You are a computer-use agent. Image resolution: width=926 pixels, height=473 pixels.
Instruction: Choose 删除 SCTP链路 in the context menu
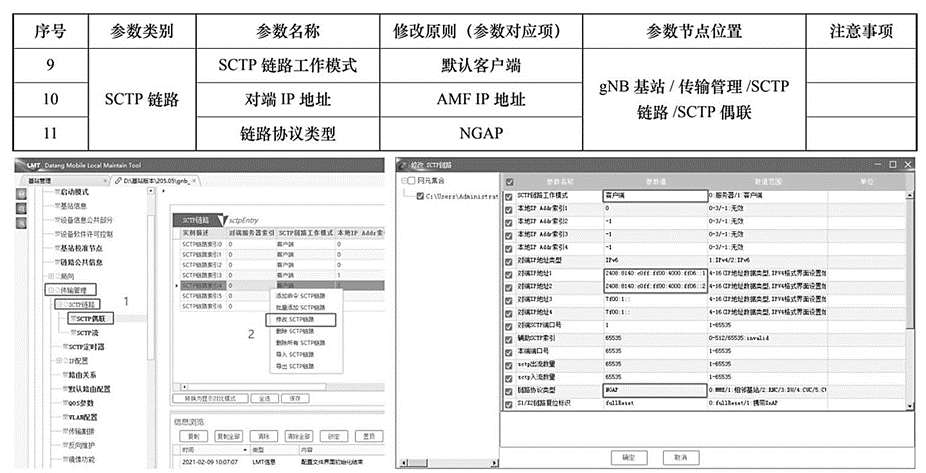coord(301,331)
